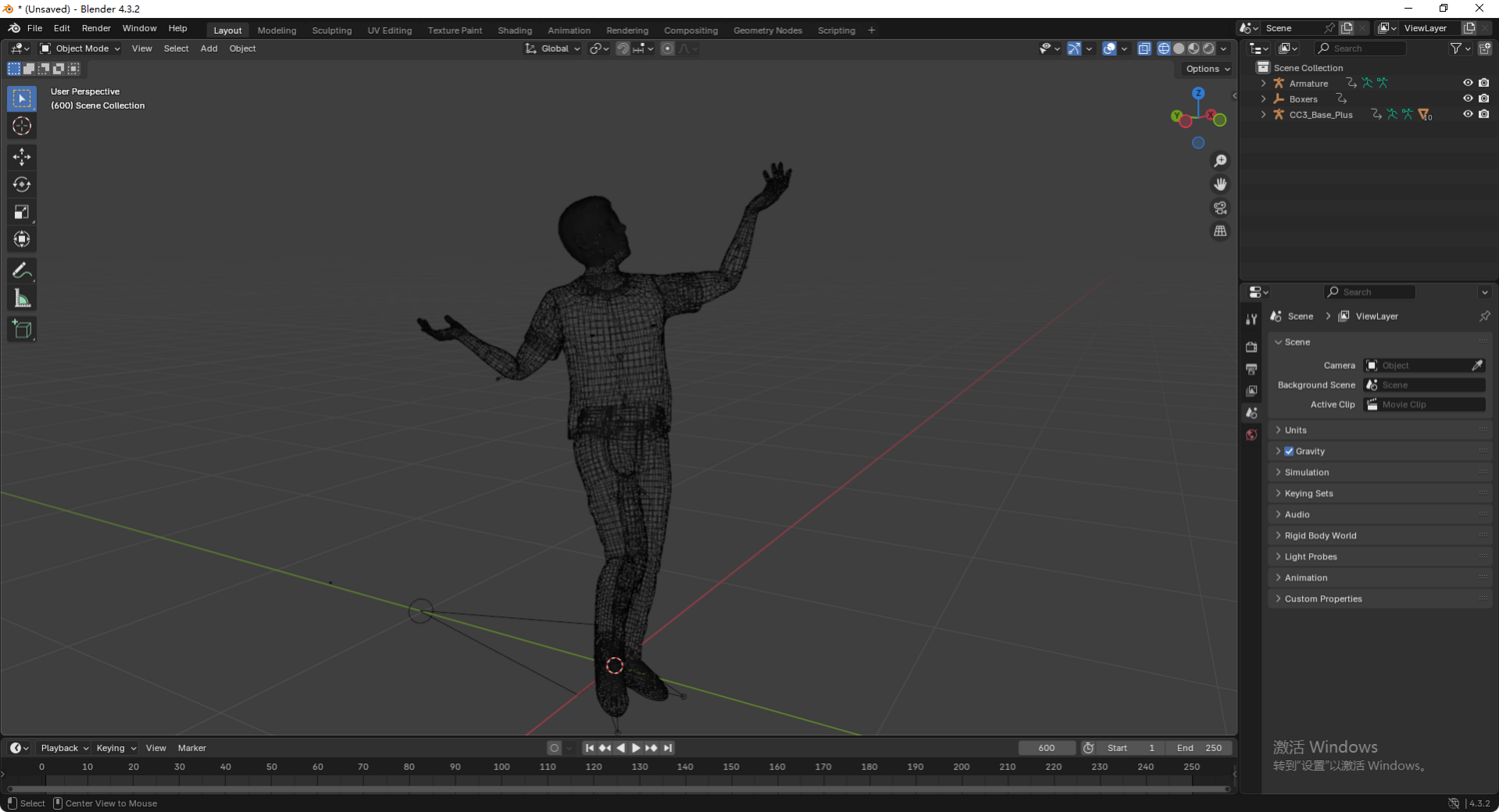This screenshot has height=812, width=1499.
Task: Click the outliner search field
Action: tap(1360, 48)
